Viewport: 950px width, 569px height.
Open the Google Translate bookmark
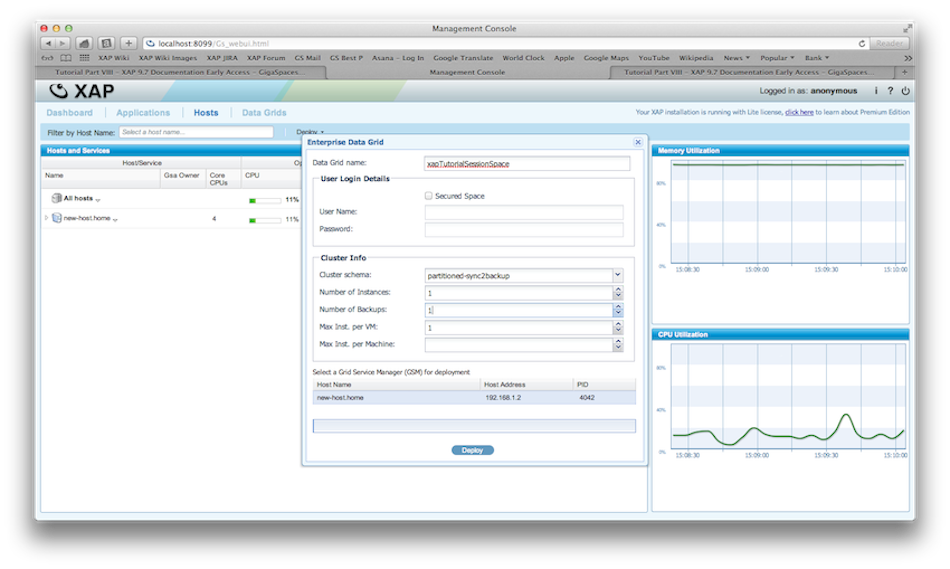coord(463,58)
